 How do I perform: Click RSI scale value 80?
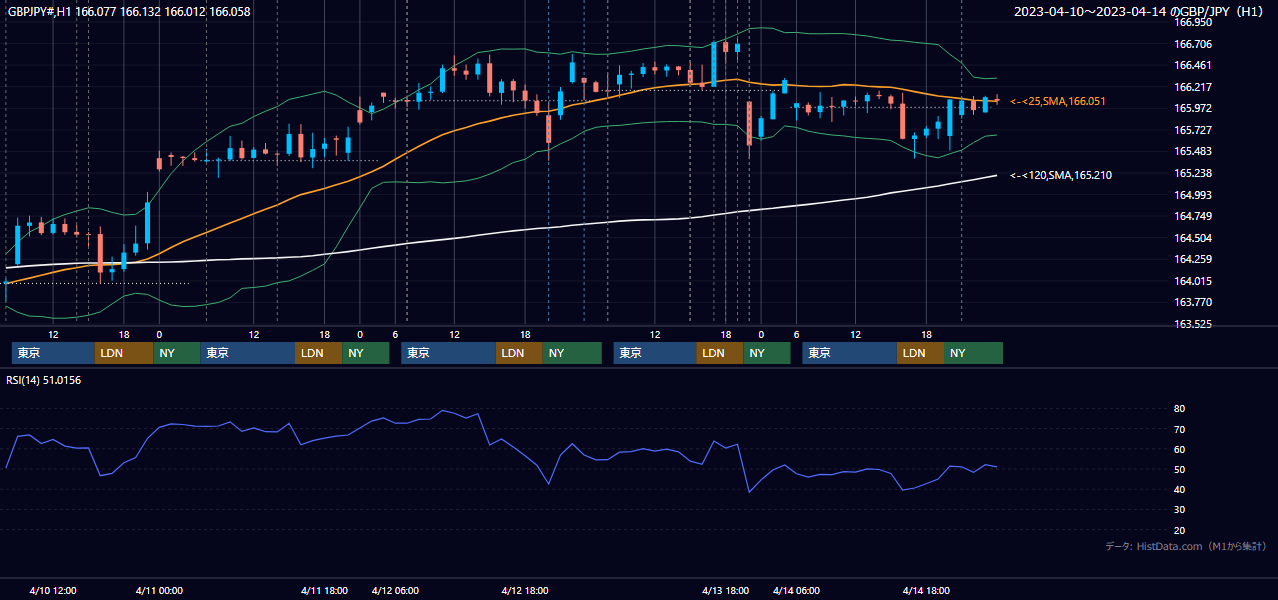[1179, 409]
